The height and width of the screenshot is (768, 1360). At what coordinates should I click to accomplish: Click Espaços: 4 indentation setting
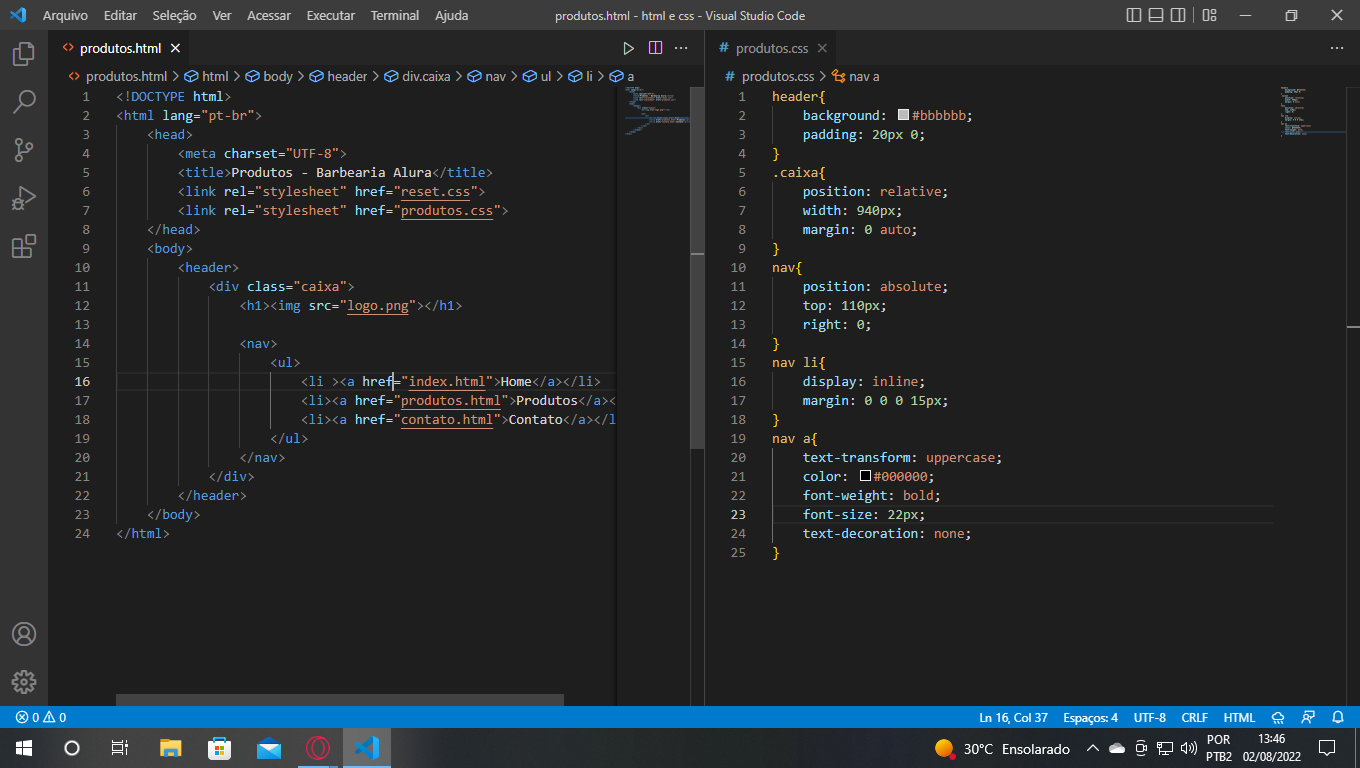tap(1090, 718)
